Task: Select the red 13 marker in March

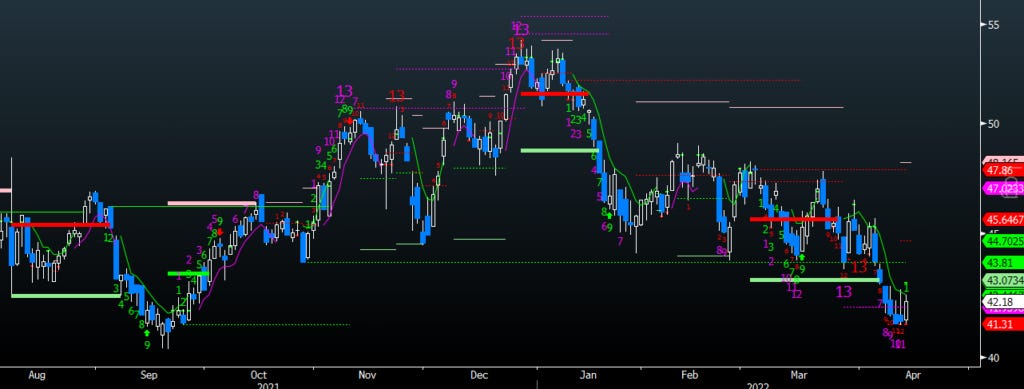Action: pos(859,266)
